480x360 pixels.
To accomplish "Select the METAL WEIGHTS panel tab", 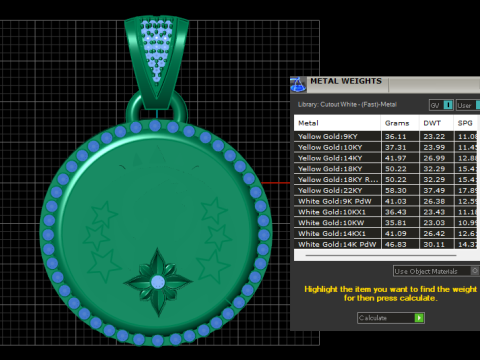I will [x=346, y=81].
